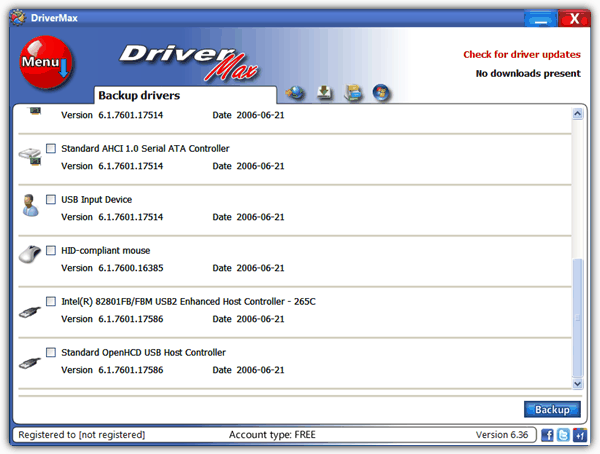The image size is (600, 454).
Task: Select Intel 82801FB/FBM USB2 Enhanced Host Controller checkbox
Action: click(x=51, y=301)
